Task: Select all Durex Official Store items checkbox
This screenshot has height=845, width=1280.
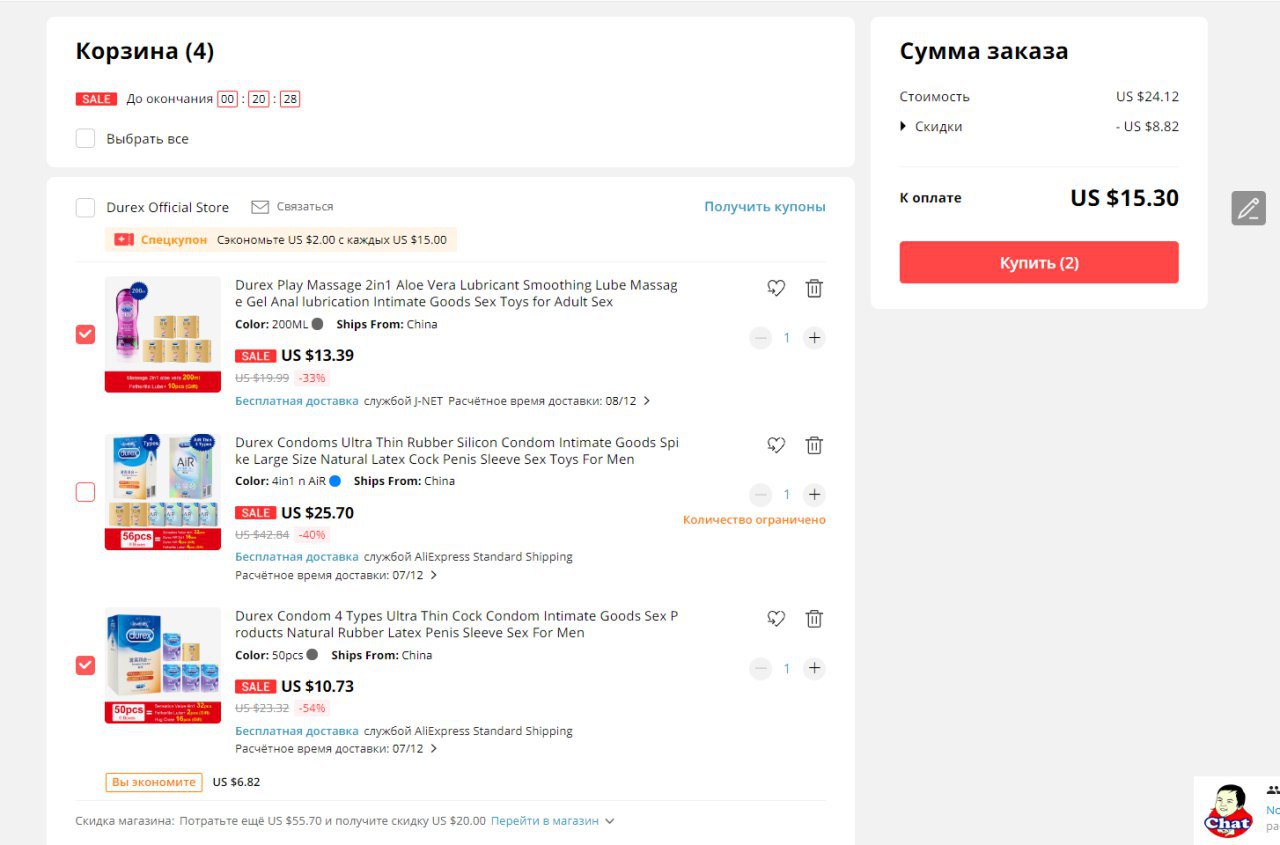Action: click(85, 207)
